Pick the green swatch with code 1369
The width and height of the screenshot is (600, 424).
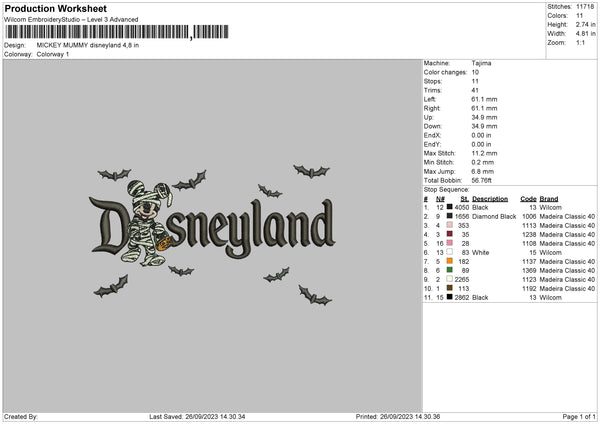coord(450,270)
